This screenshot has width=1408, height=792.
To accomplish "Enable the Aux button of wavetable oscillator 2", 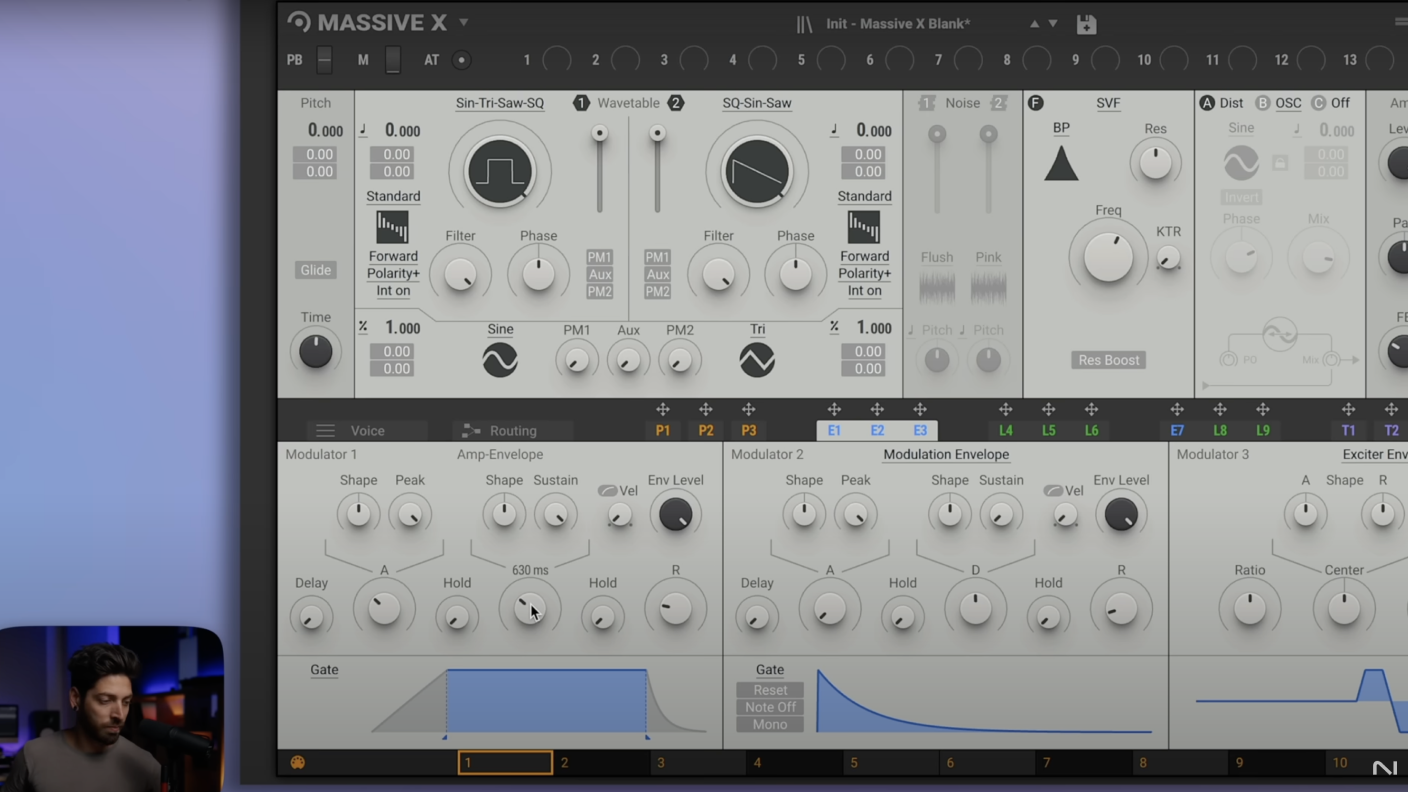I will (x=657, y=274).
